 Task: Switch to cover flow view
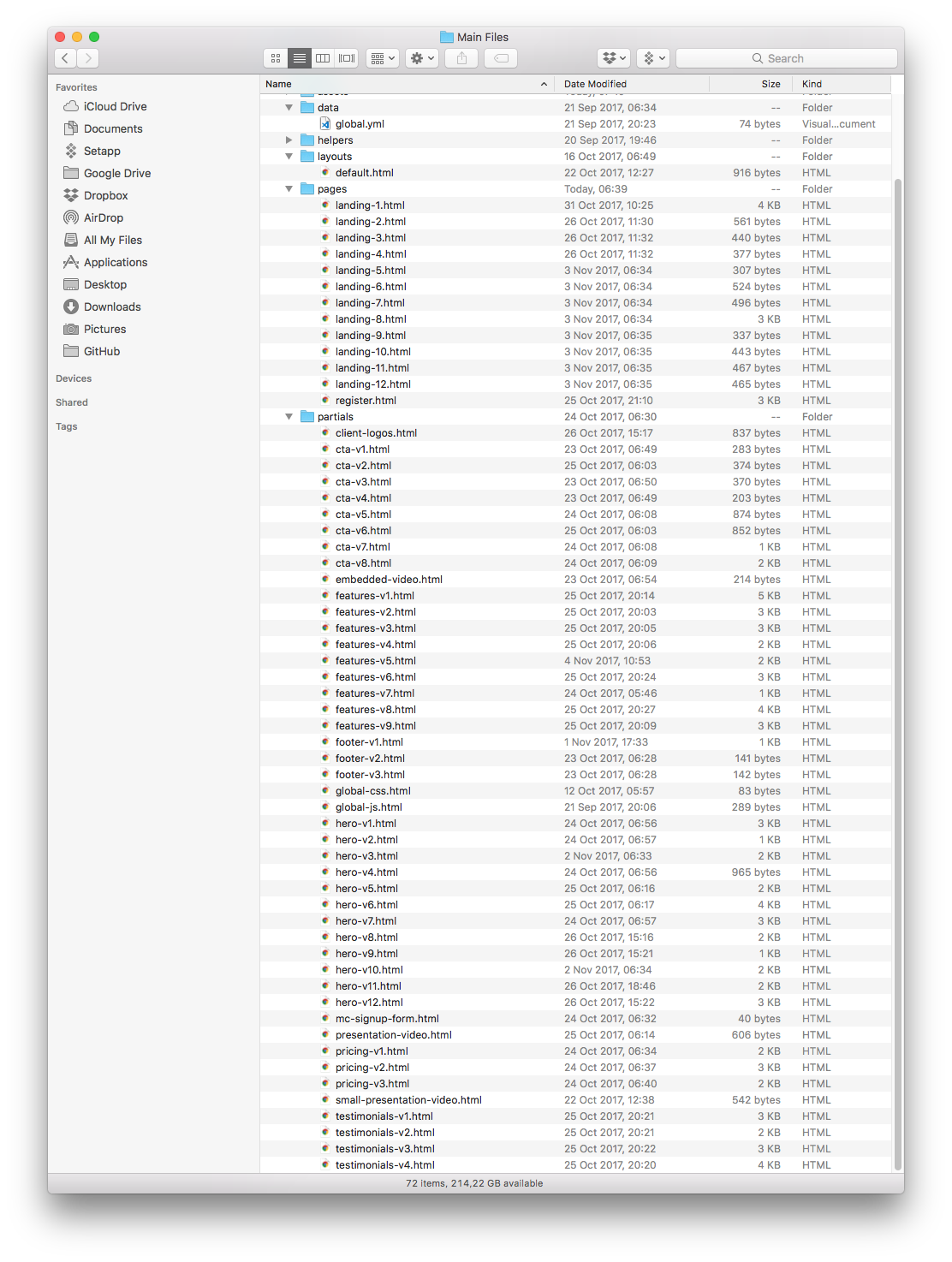point(347,58)
